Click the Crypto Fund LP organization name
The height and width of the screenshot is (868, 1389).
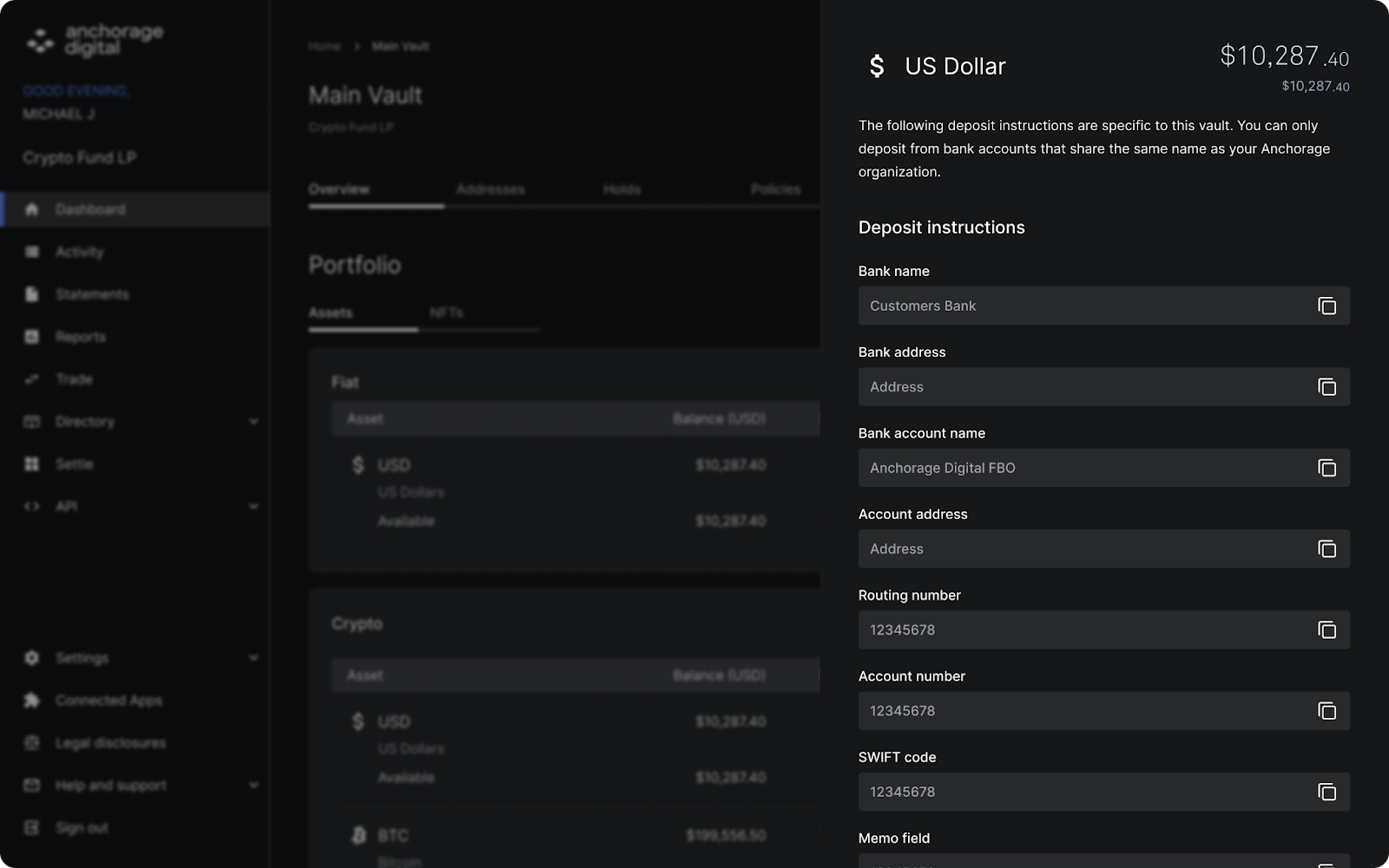(80, 157)
